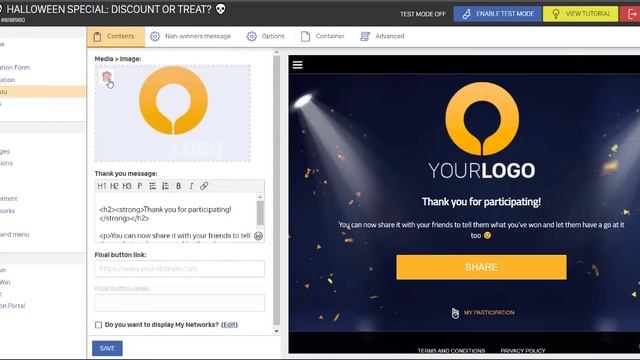Open the sidebar item ending in 'ation Form'

tap(15, 68)
